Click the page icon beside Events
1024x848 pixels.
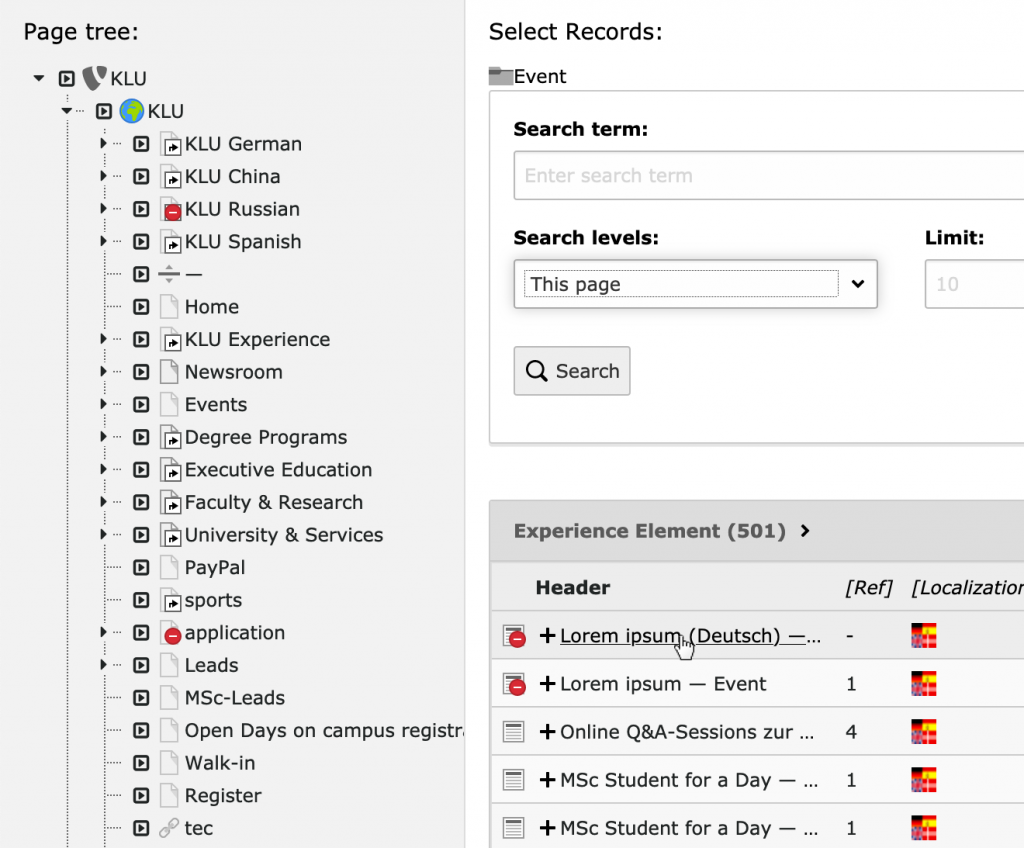[x=169, y=404]
